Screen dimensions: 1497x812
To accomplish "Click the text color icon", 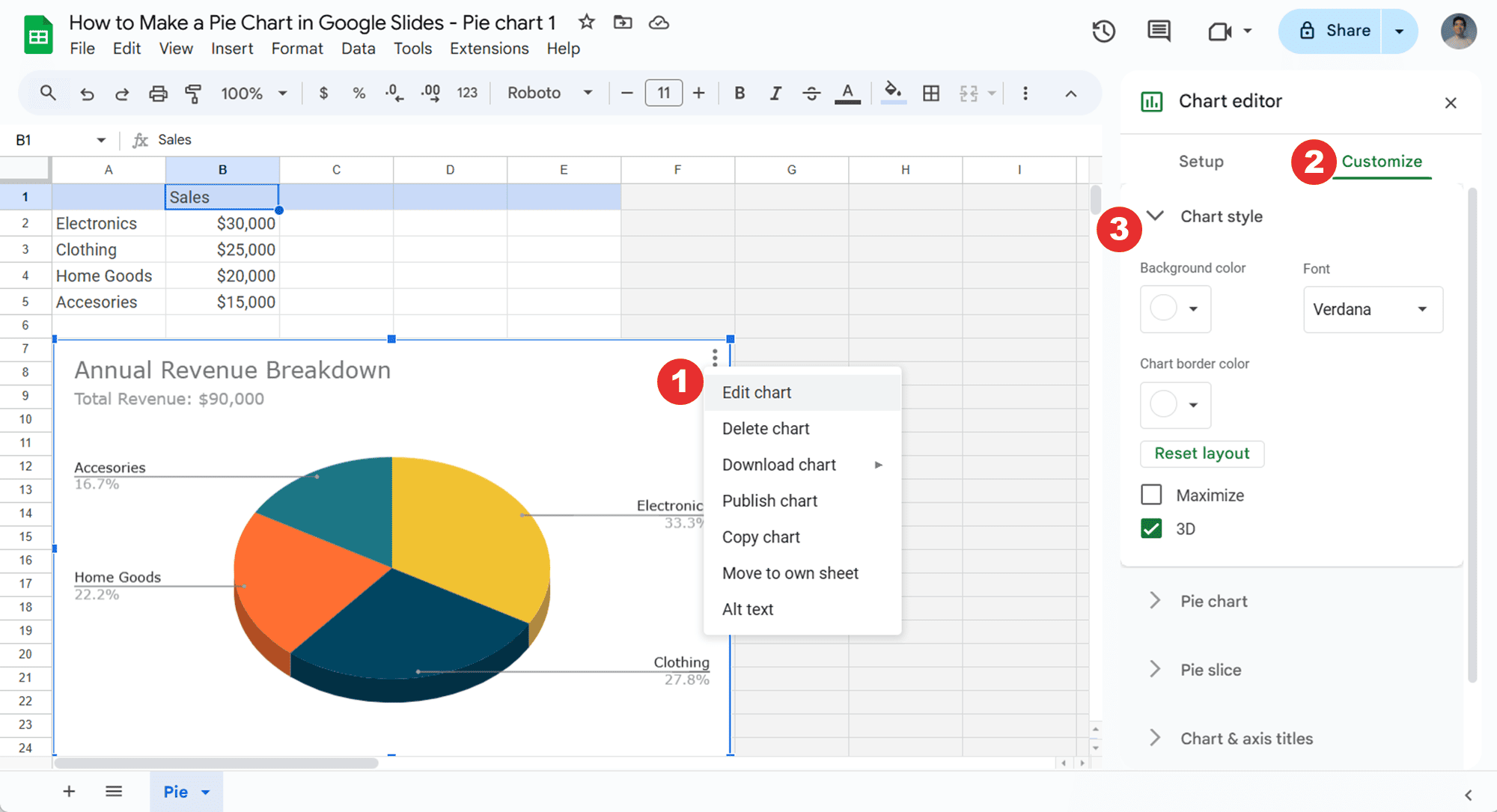I will click(848, 94).
